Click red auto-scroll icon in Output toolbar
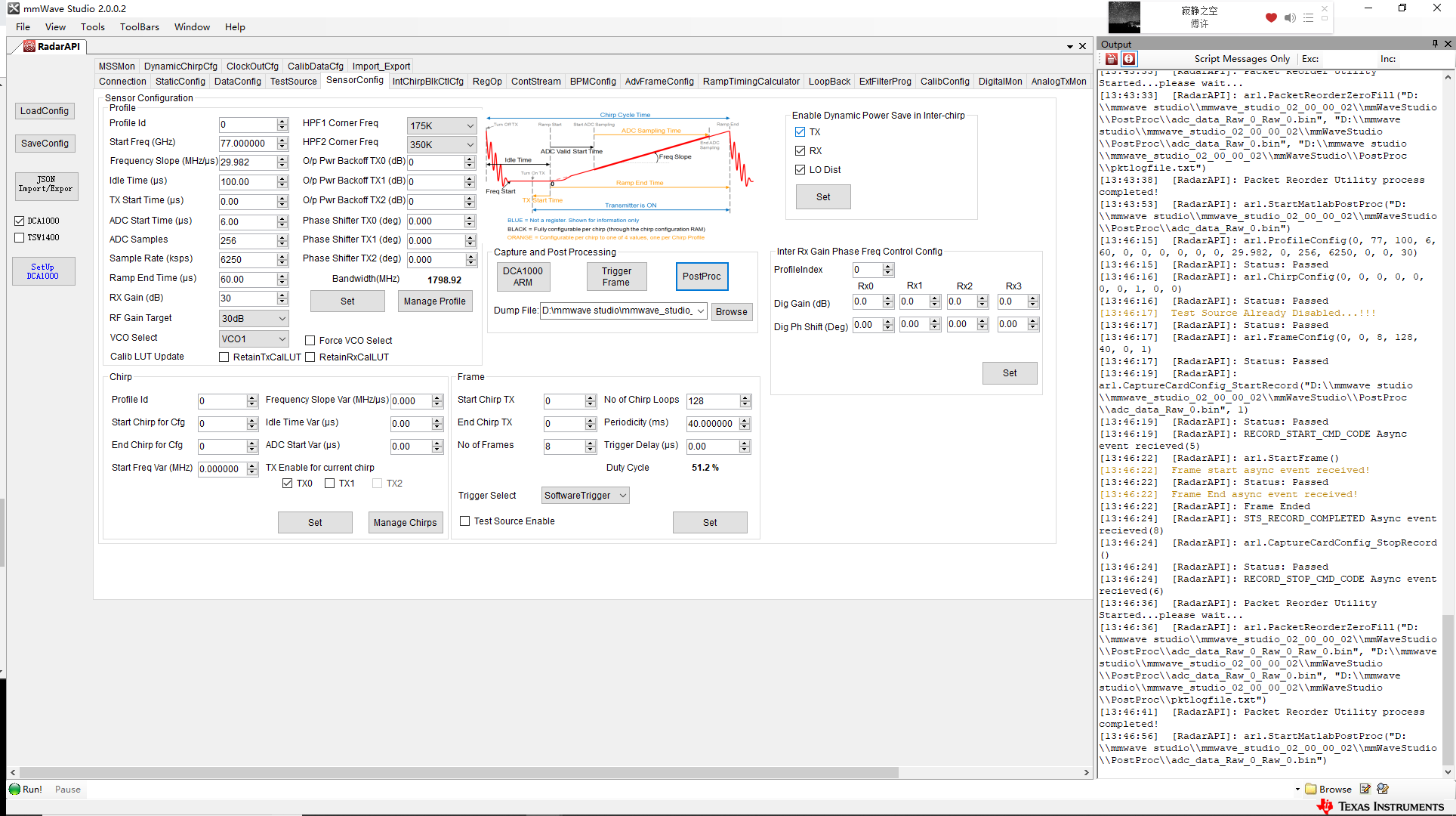The height and width of the screenshot is (816, 1456). coord(1128,59)
